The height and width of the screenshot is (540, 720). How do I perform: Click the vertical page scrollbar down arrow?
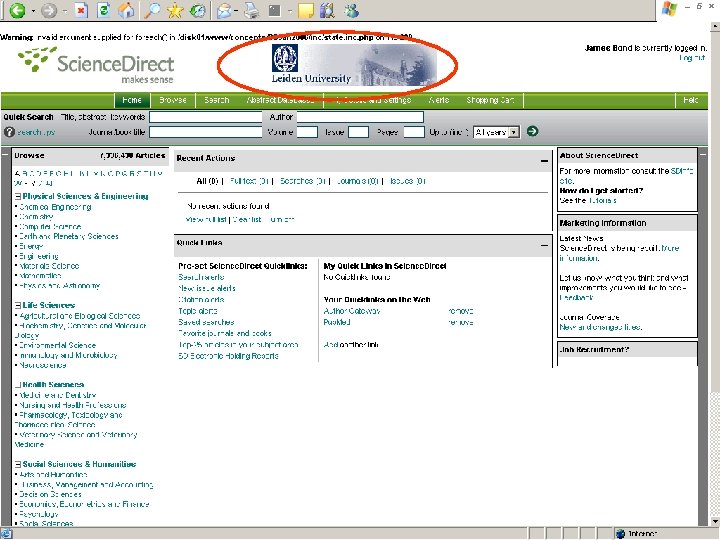click(715, 521)
